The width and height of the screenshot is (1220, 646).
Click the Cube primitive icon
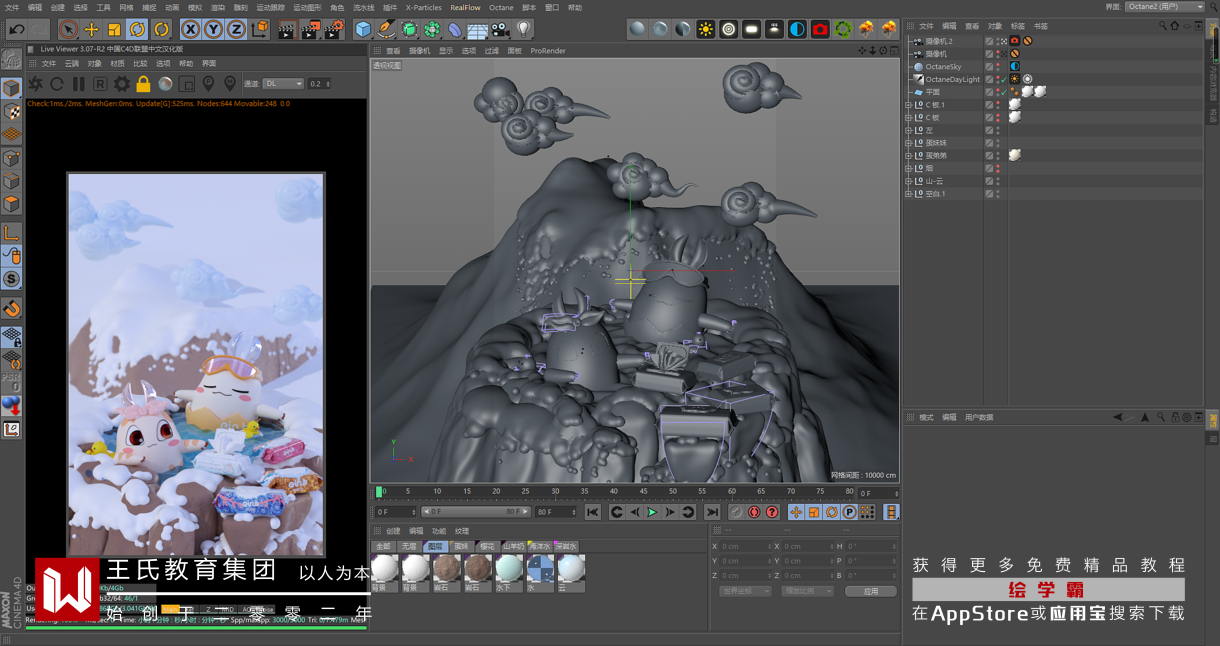coord(363,29)
